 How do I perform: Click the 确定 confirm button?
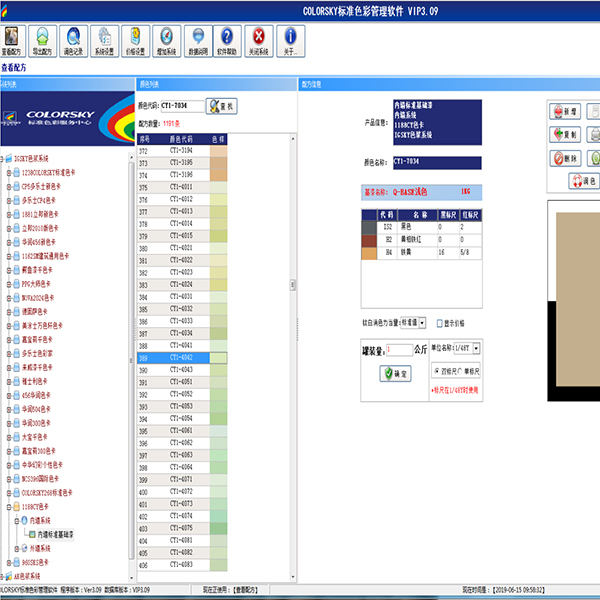point(394,373)
